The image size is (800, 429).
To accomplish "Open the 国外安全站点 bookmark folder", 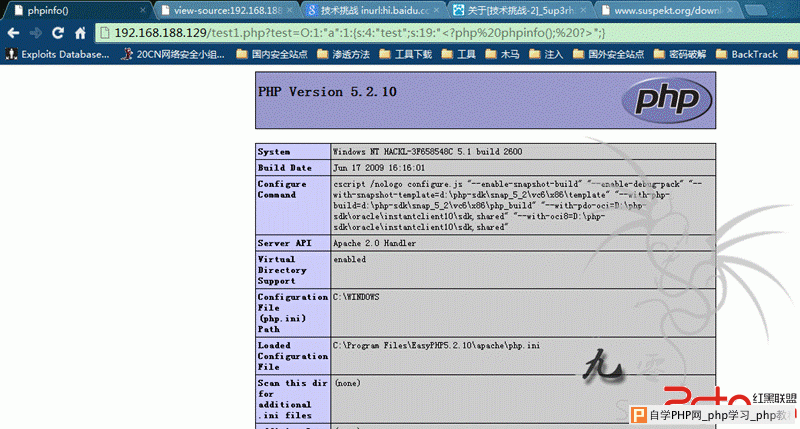I will coord(608,54).
